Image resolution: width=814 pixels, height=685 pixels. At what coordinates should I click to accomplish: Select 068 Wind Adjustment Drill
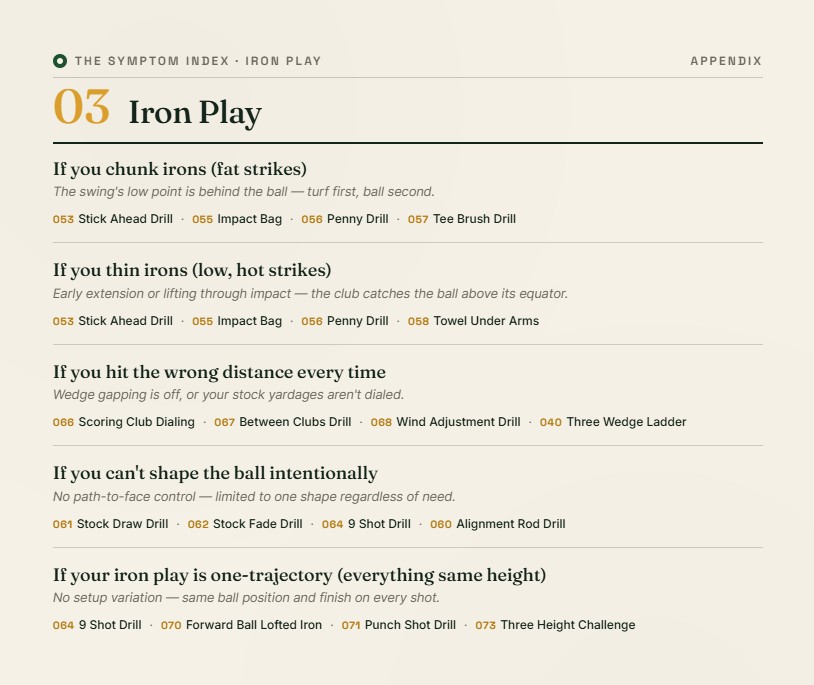coord(445,422)
